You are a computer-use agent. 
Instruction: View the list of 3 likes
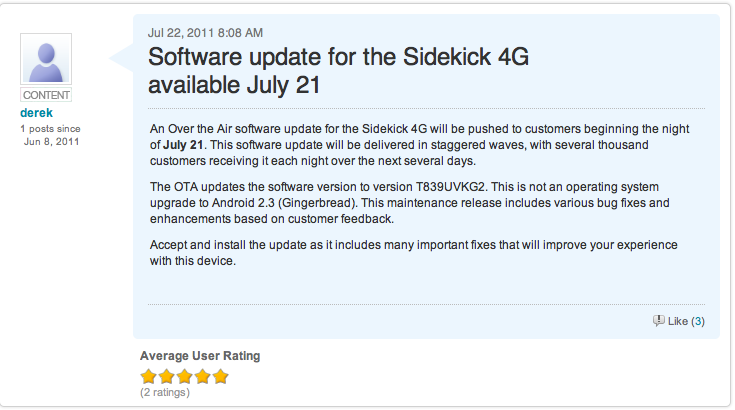coord(698,321)
